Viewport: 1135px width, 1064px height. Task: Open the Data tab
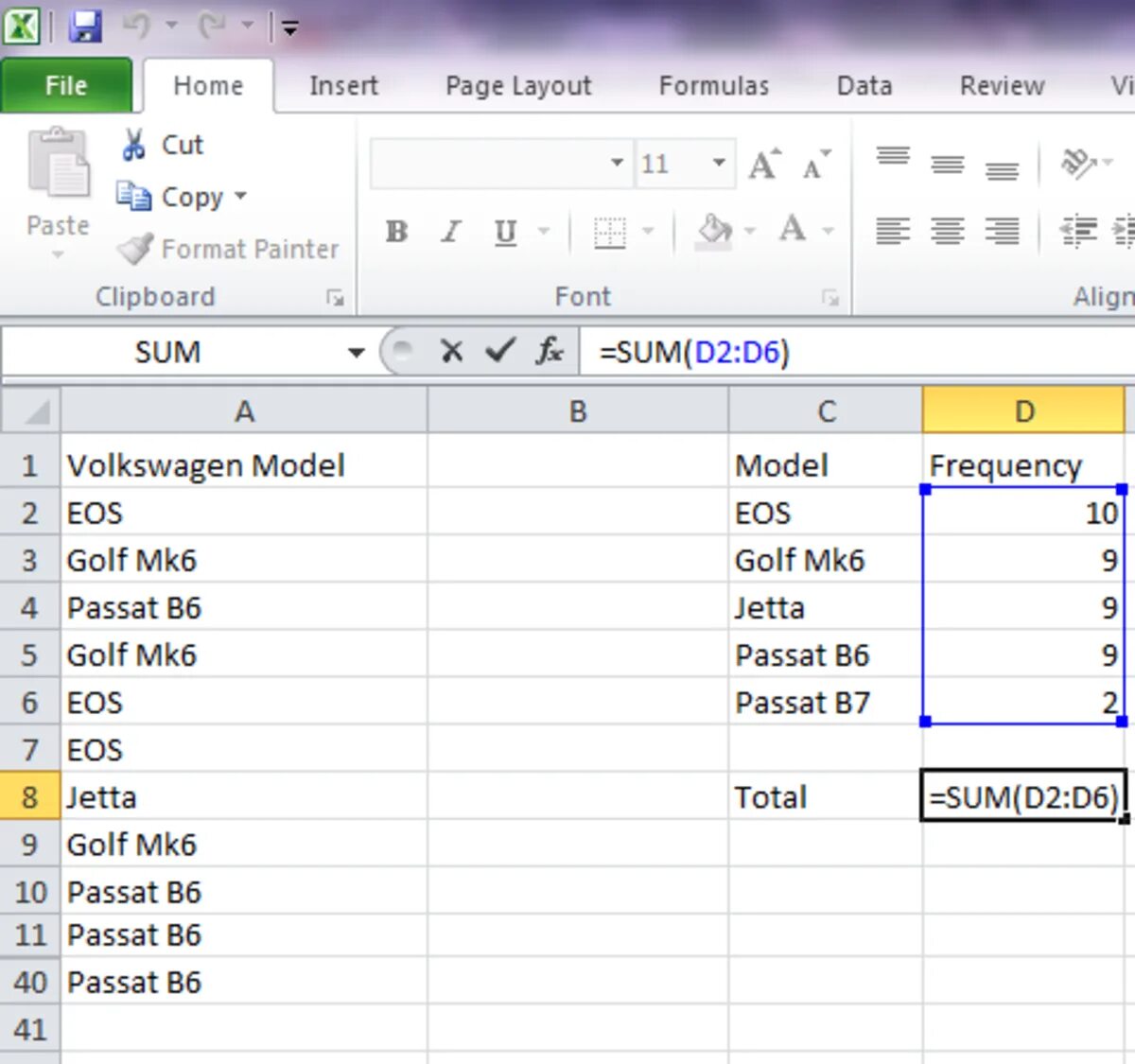(x=864, y=86)
